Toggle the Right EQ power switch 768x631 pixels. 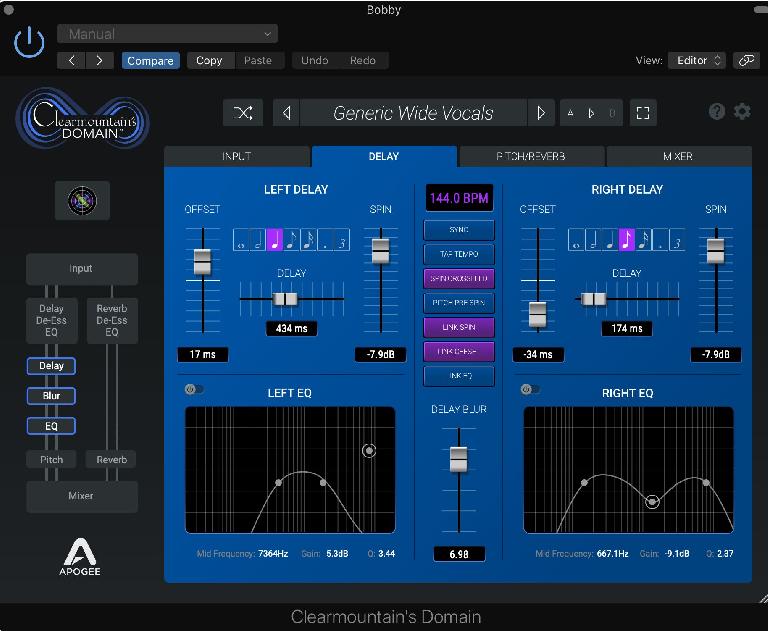530,389
